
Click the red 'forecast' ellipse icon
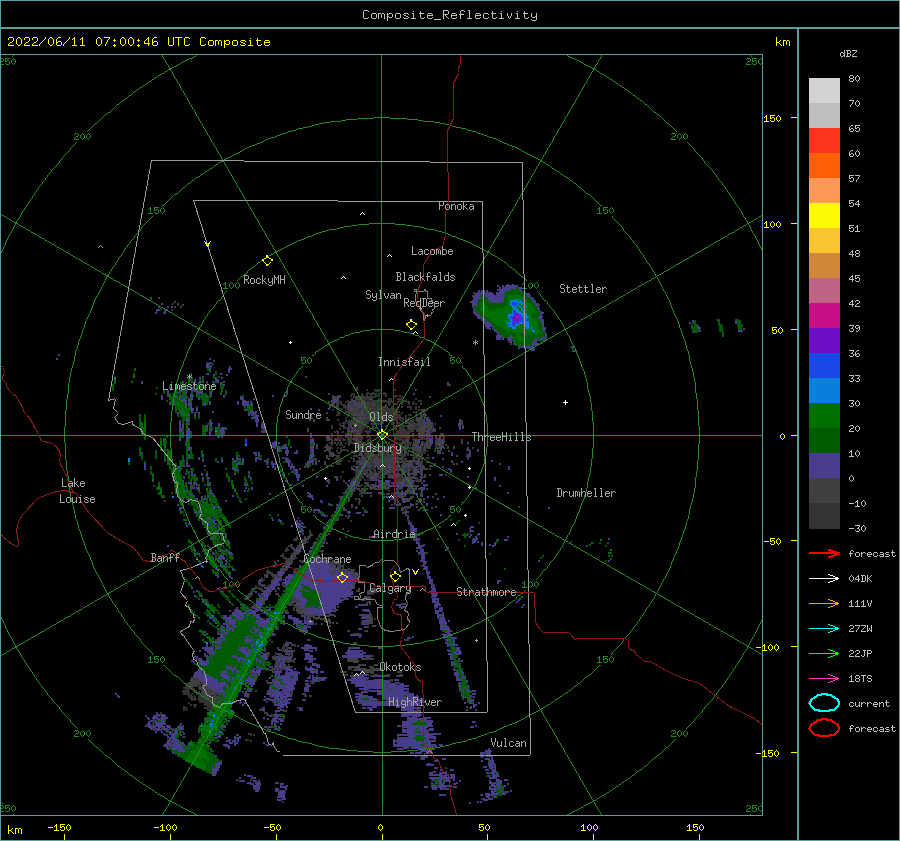(x=824, y=728)
